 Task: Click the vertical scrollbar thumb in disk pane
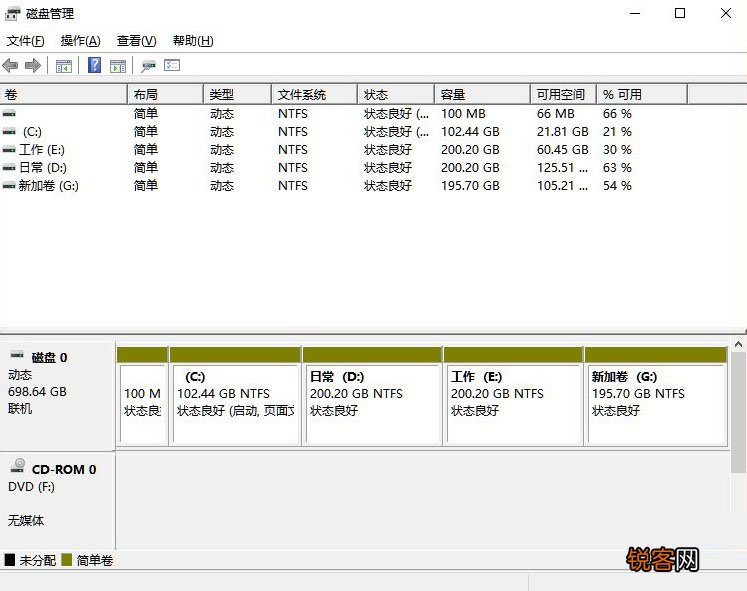point(738,412)
